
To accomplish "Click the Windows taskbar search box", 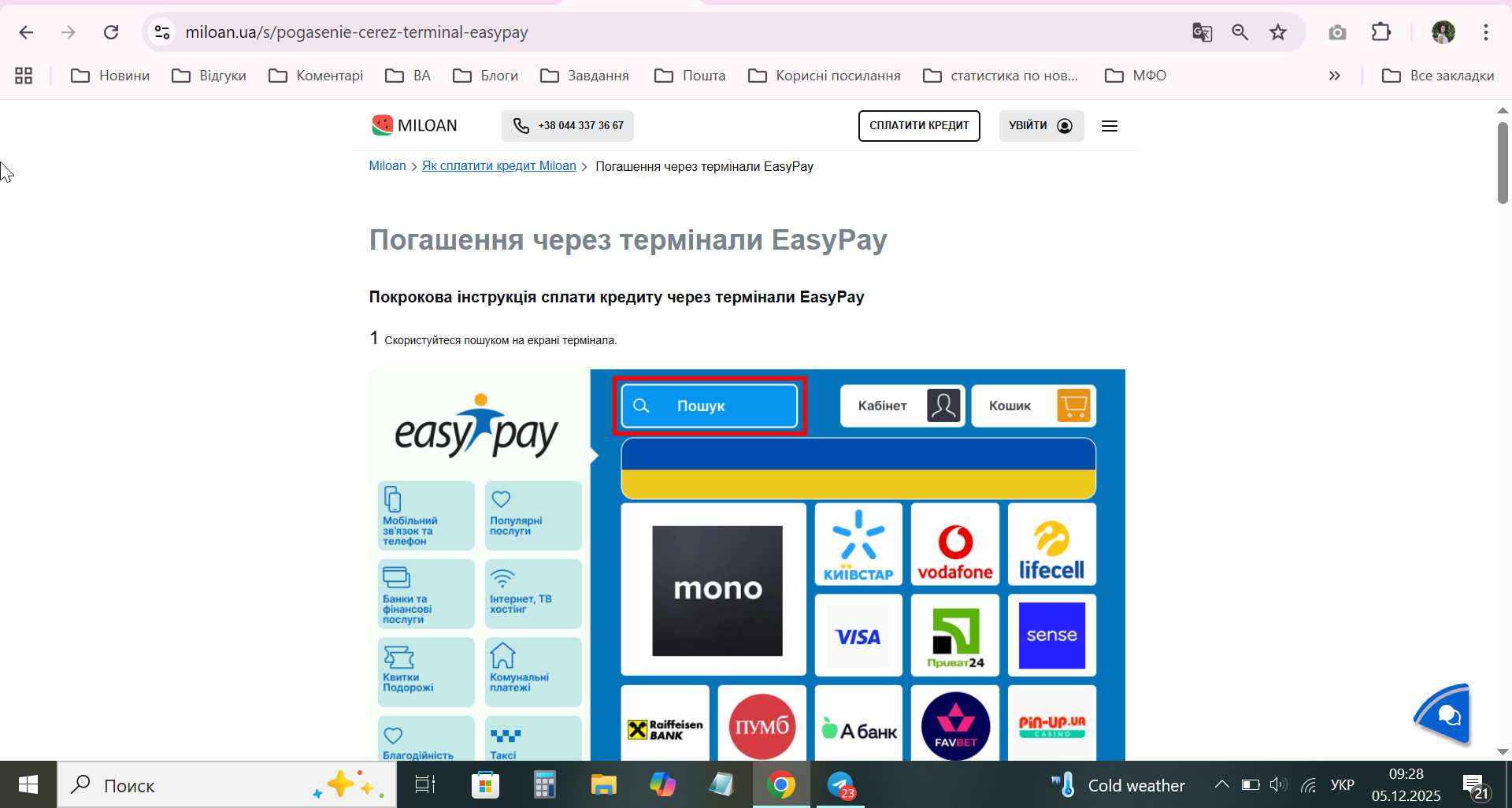I will [227, 784].
